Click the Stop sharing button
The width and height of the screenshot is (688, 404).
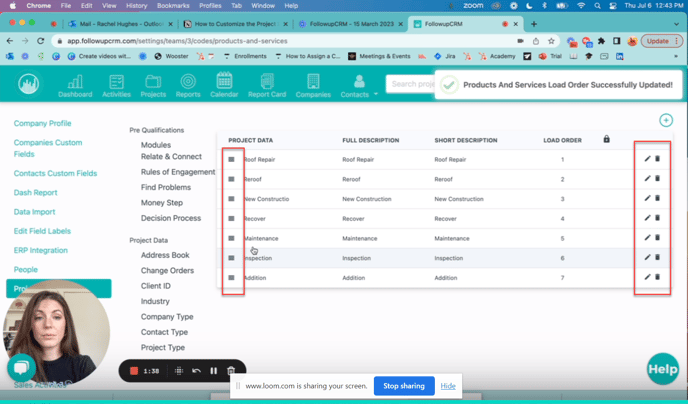(x=404, y=386)
